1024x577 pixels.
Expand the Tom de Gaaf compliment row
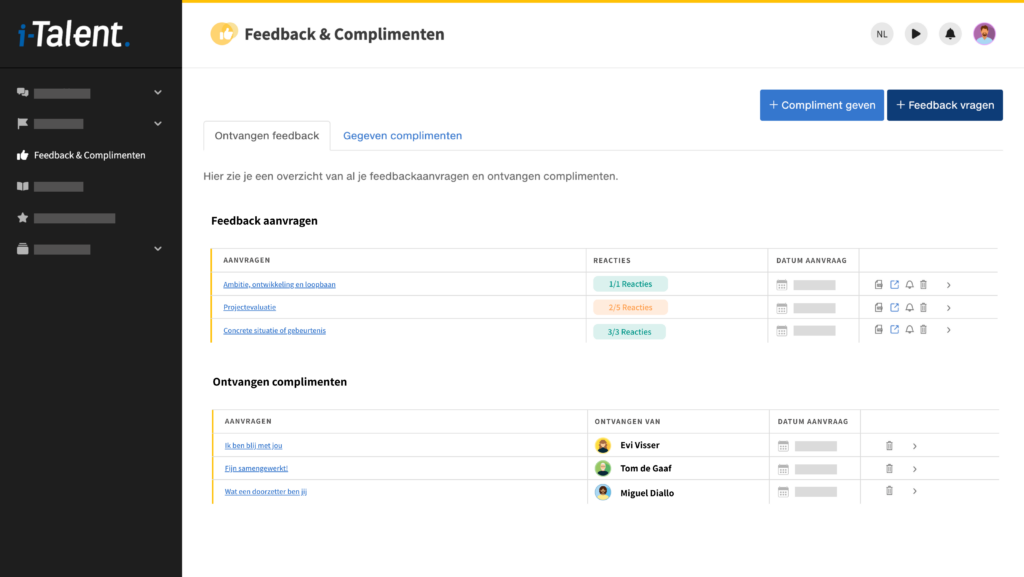tap(915, 469)
